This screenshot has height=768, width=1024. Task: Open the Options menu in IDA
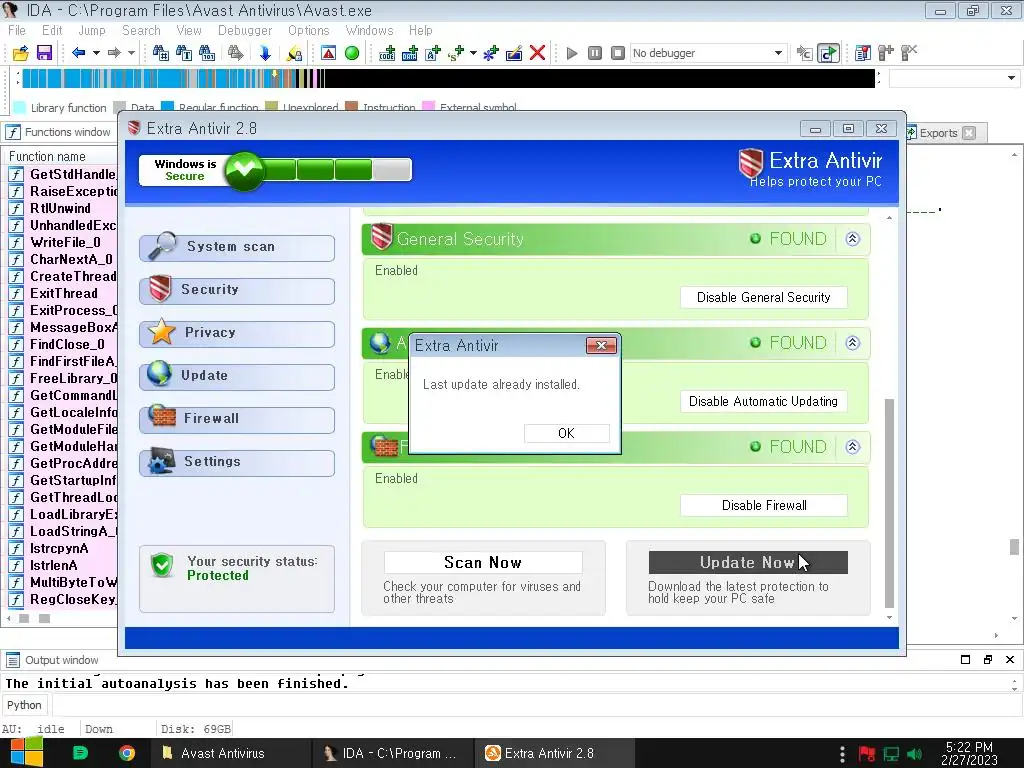[x=309, y=30]
